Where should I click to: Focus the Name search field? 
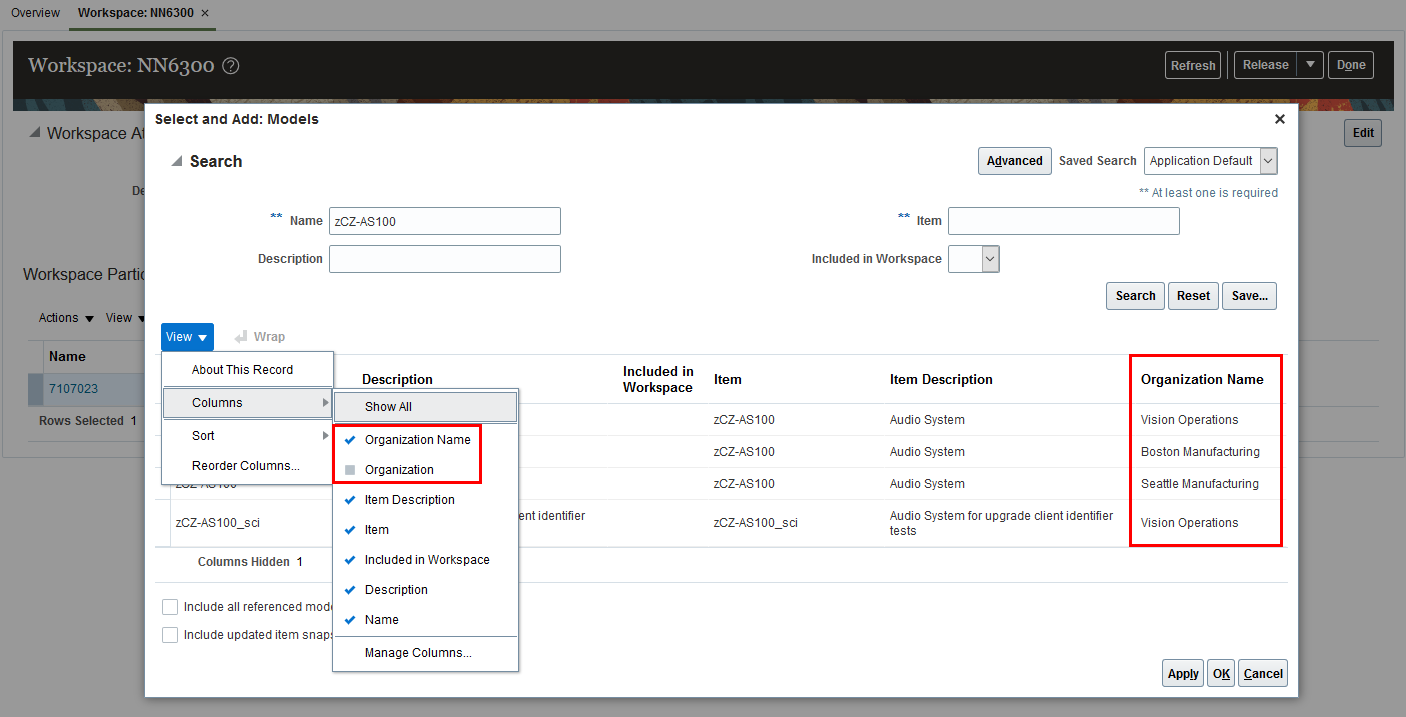click(x=445, y=221)
